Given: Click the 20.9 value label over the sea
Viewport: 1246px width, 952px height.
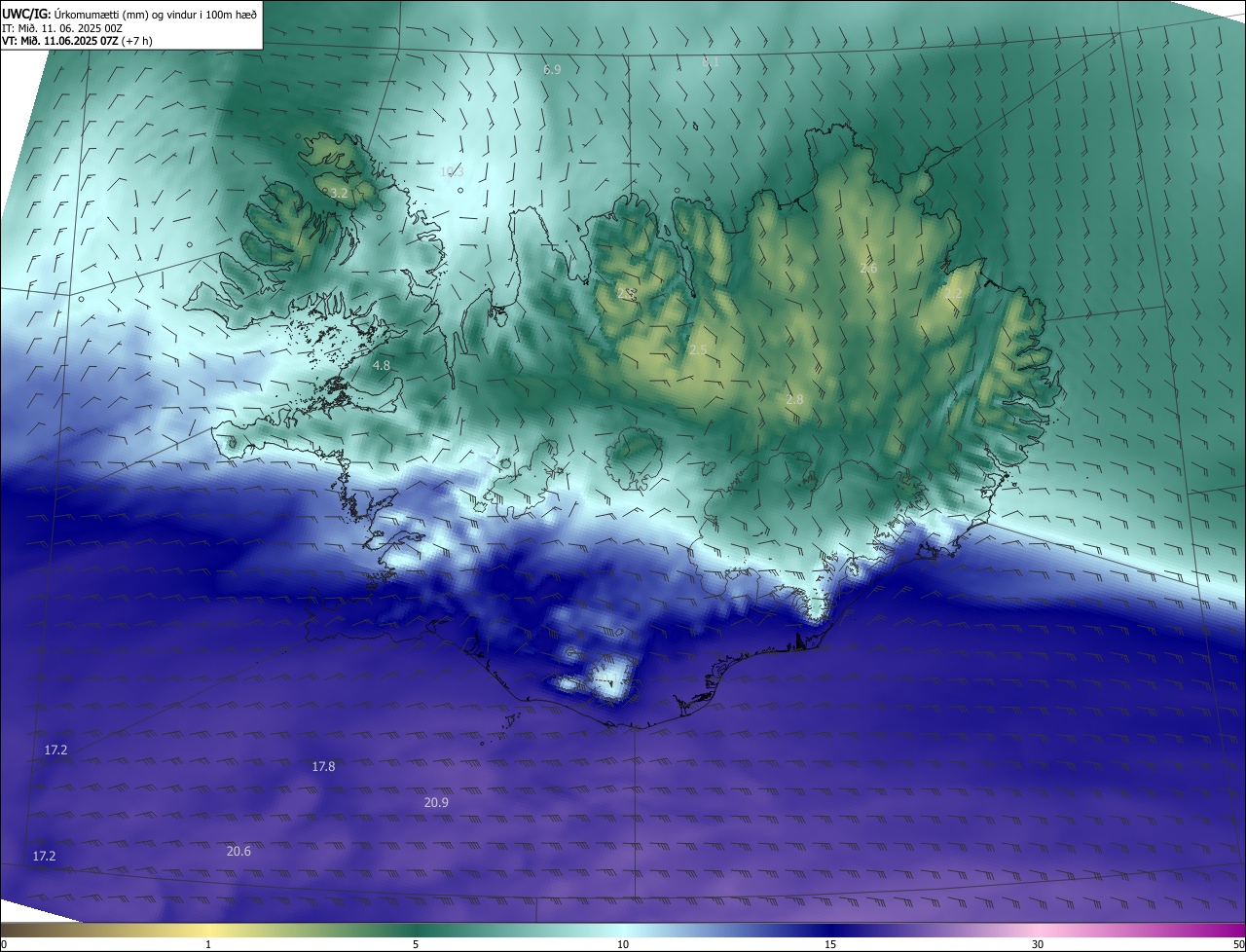Looking at the screenshot, I should pyautogui.click(x=437, y=803).
